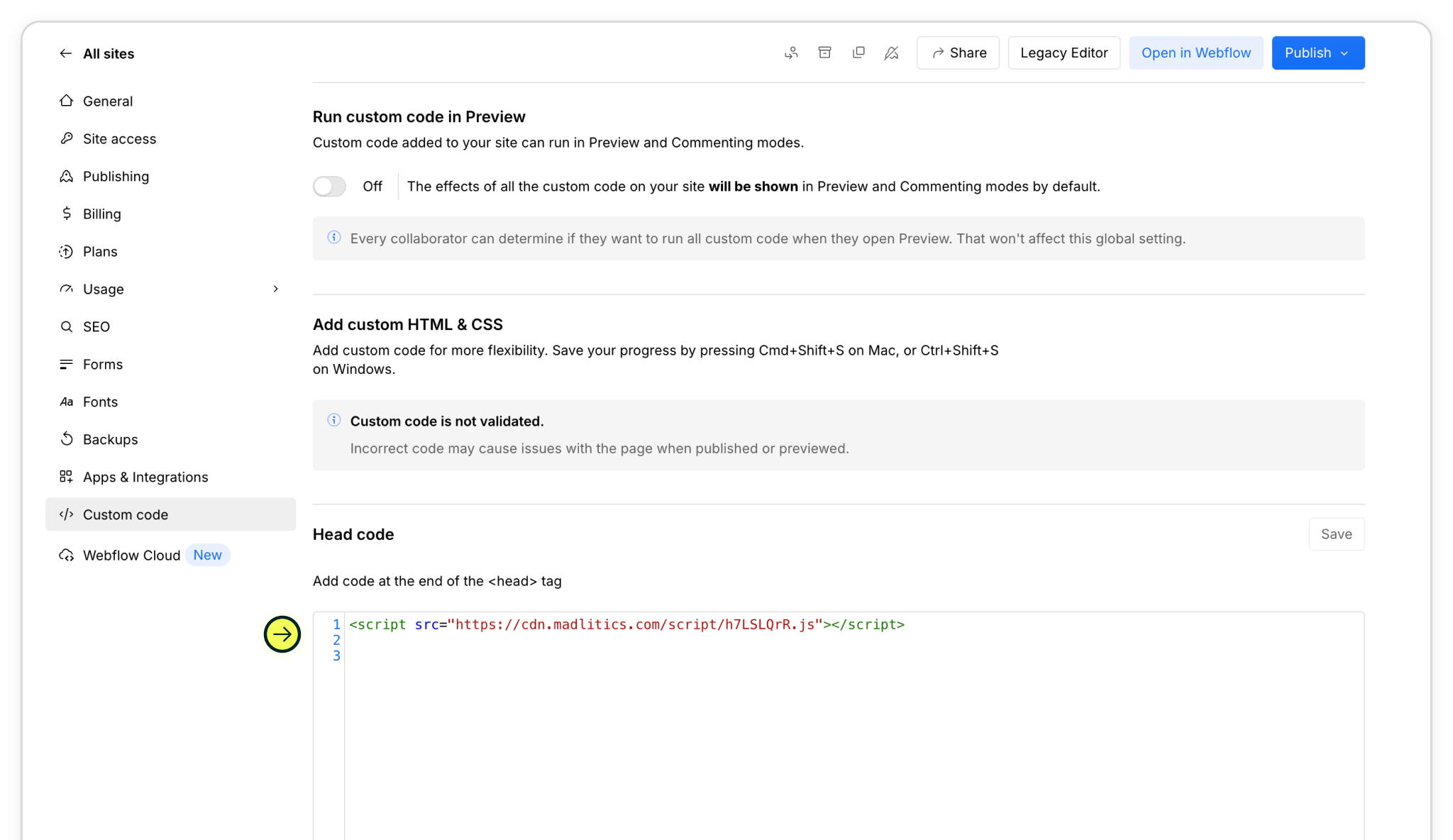The width and height of the screenshot is (1453, 840).
Task: Click the Share button
Action: point(958,52)
